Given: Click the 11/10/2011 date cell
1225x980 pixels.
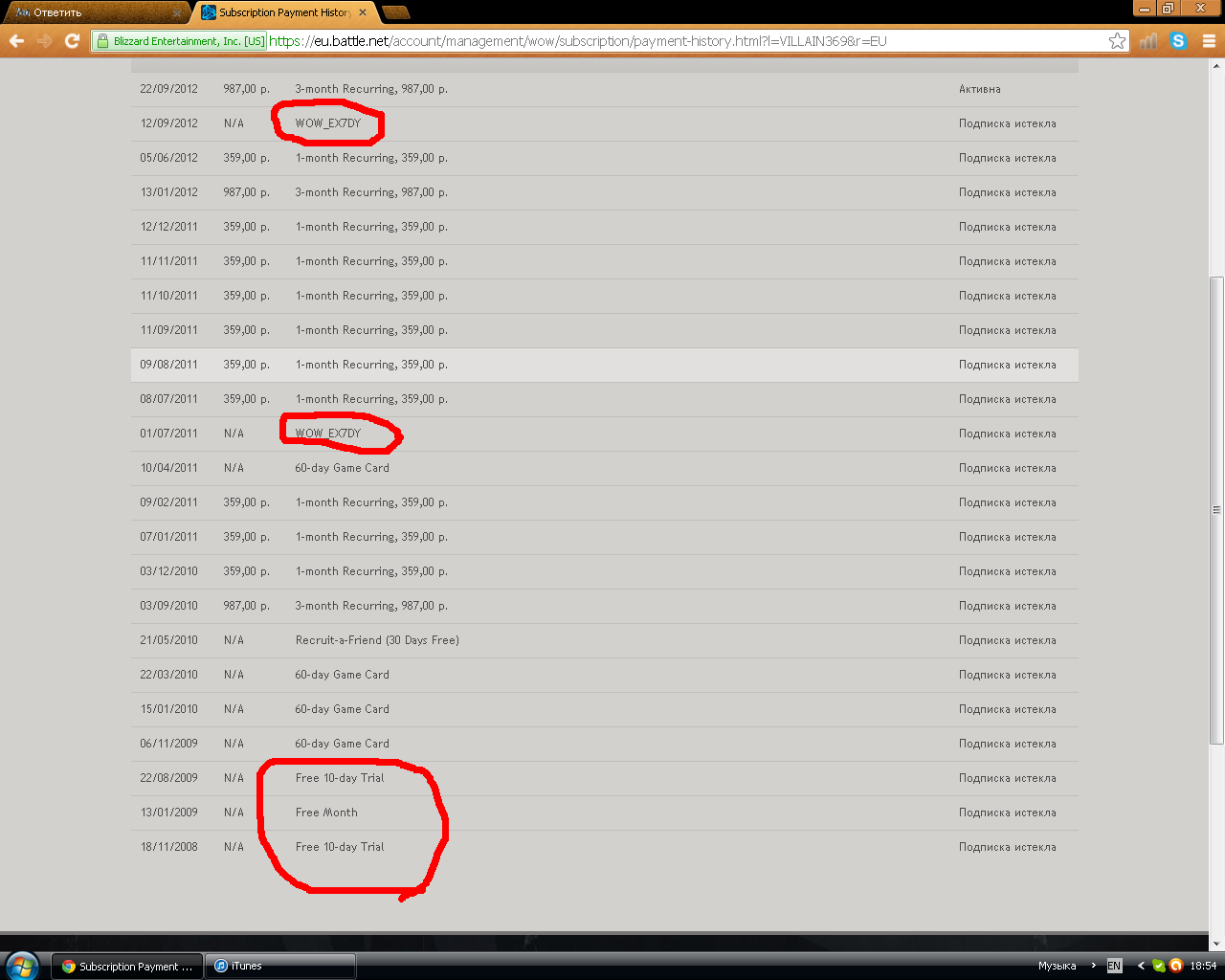Looking at the screenshot, I should click(169, 296).
